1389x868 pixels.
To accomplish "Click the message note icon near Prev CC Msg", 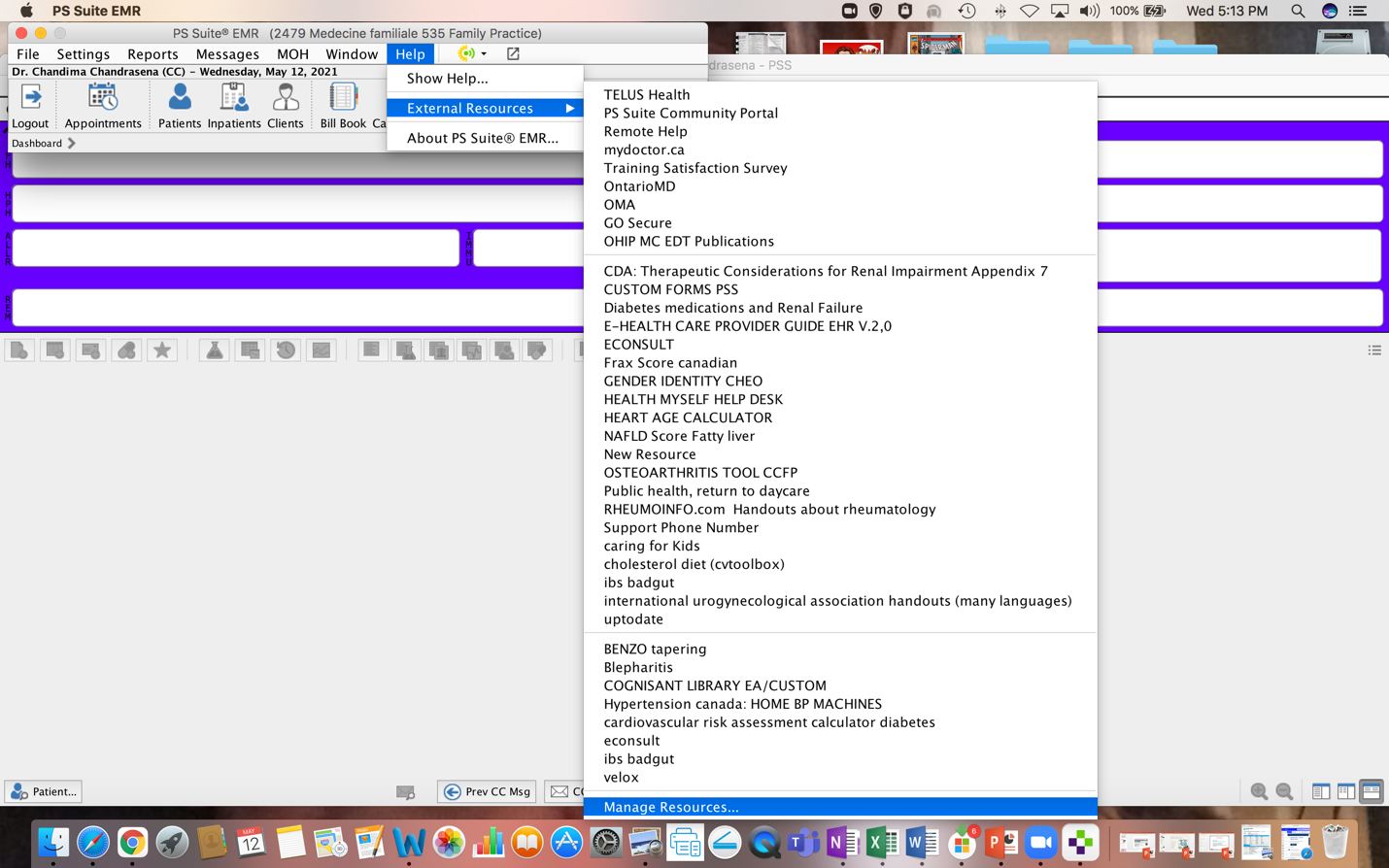I will point(406,792).
